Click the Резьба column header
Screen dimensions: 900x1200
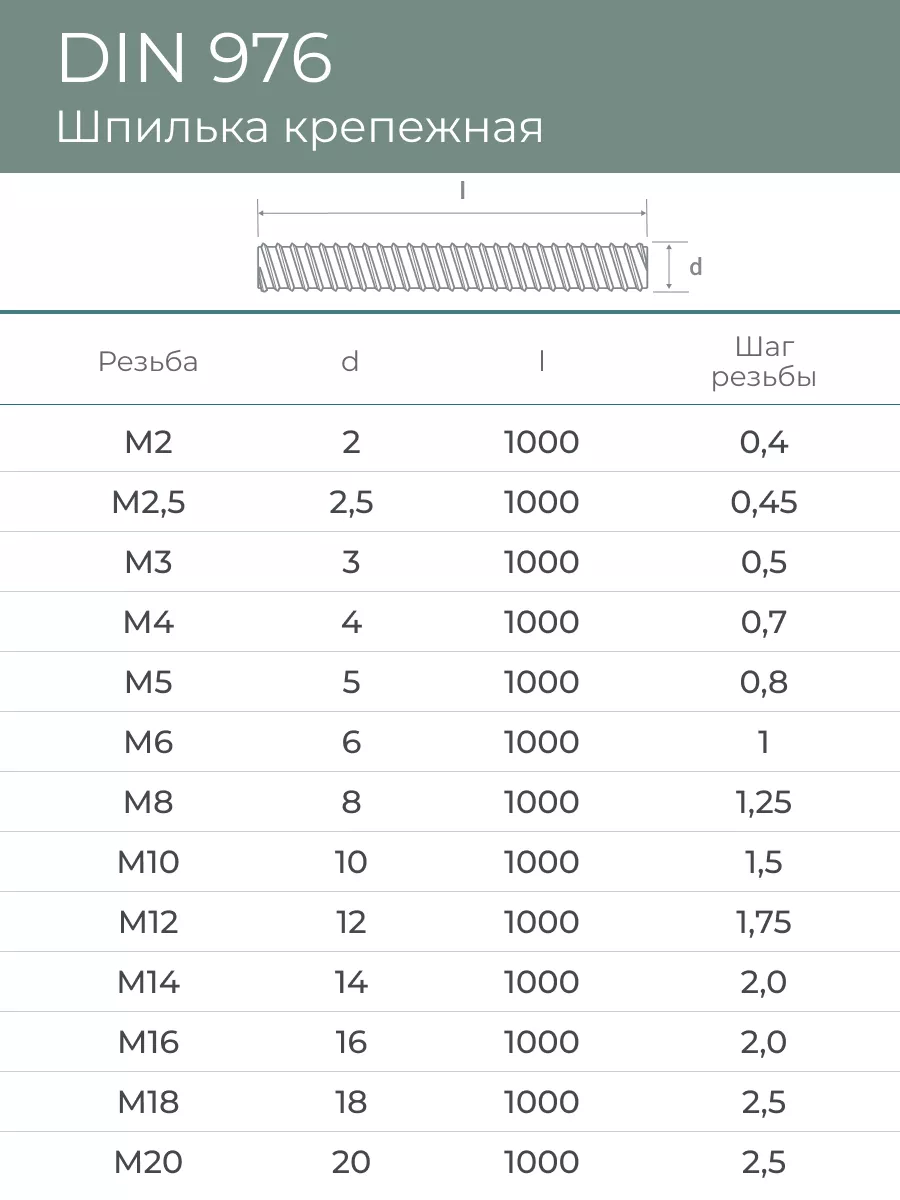(148, 362)
